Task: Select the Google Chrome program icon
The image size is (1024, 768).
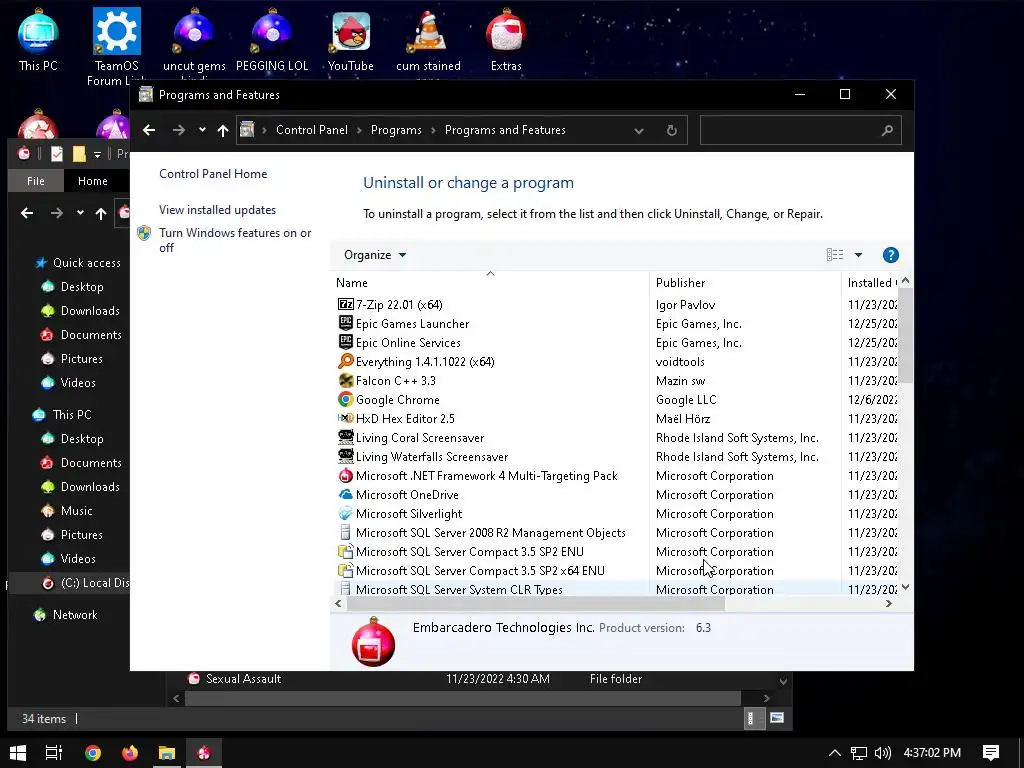Action: tap(345, 399)
